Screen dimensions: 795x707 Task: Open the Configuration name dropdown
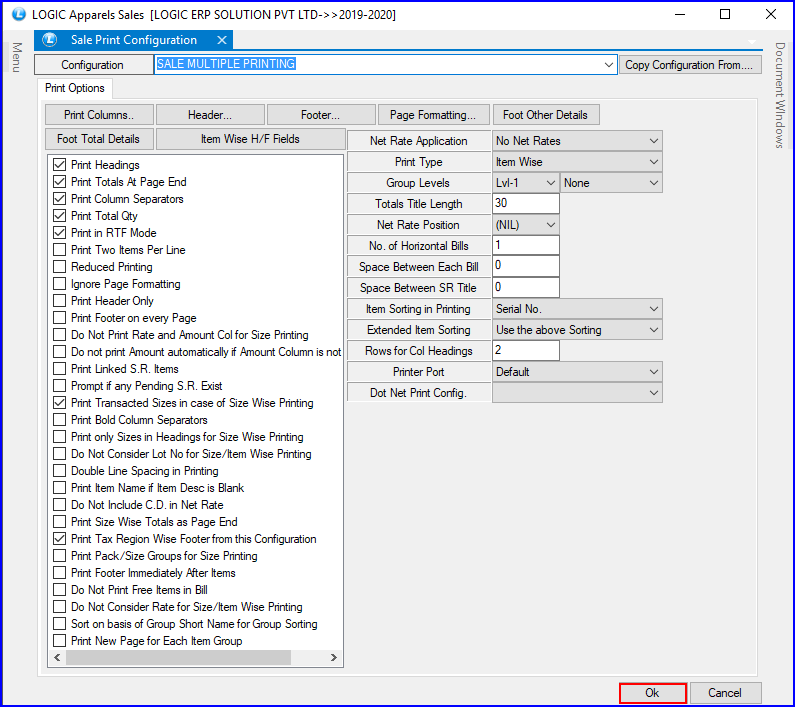pyautogui.click(x=608, y=65)
